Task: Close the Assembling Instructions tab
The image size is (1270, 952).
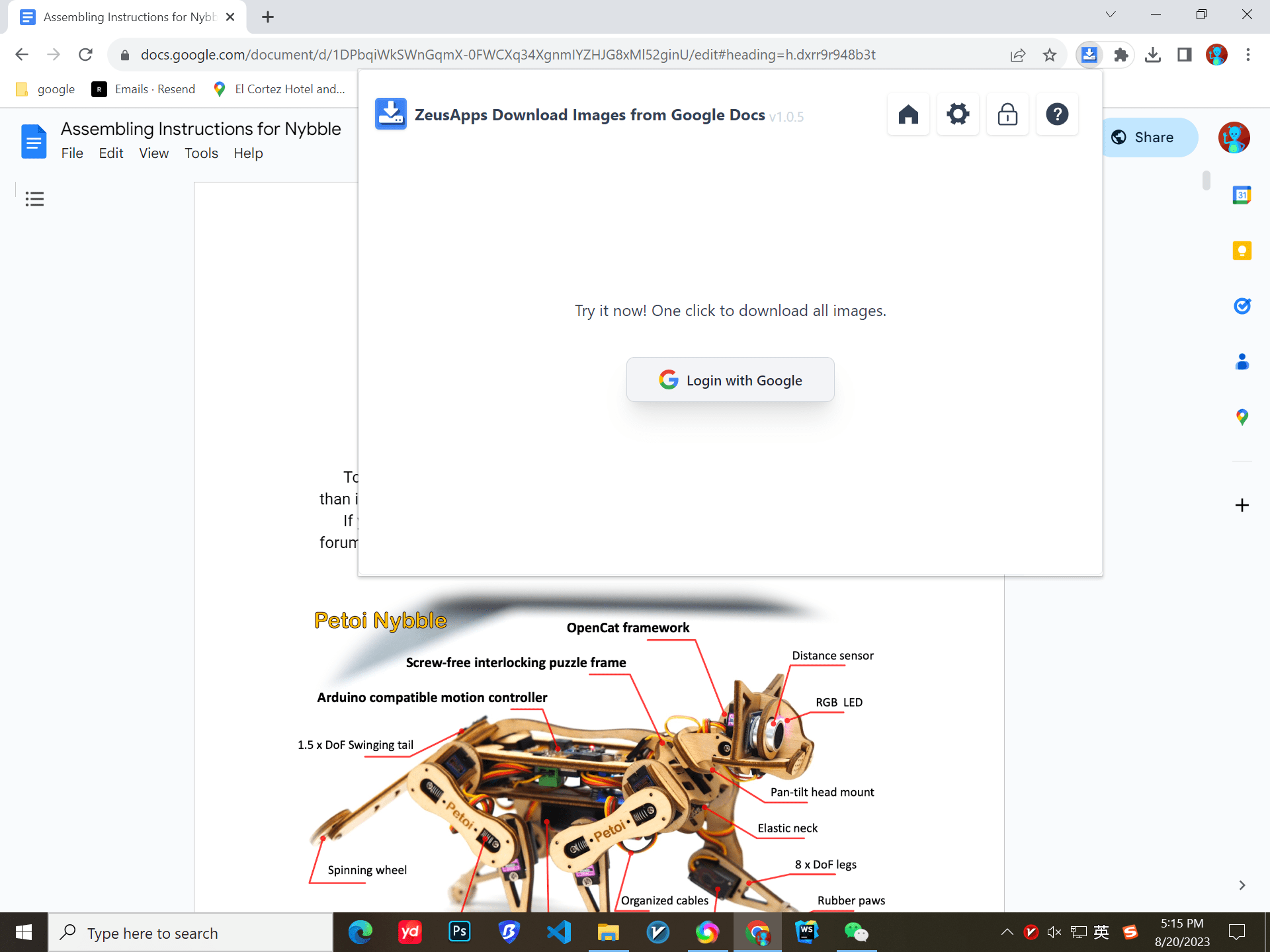Action: tap(230, 17)
